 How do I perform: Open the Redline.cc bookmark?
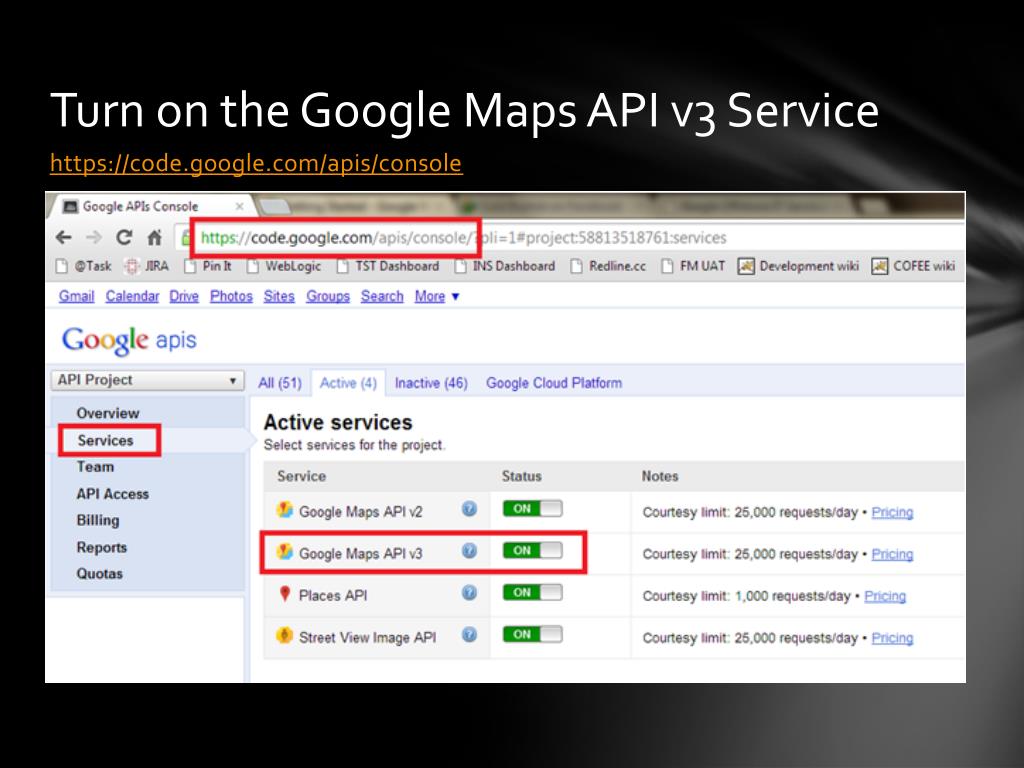[608, 266]
